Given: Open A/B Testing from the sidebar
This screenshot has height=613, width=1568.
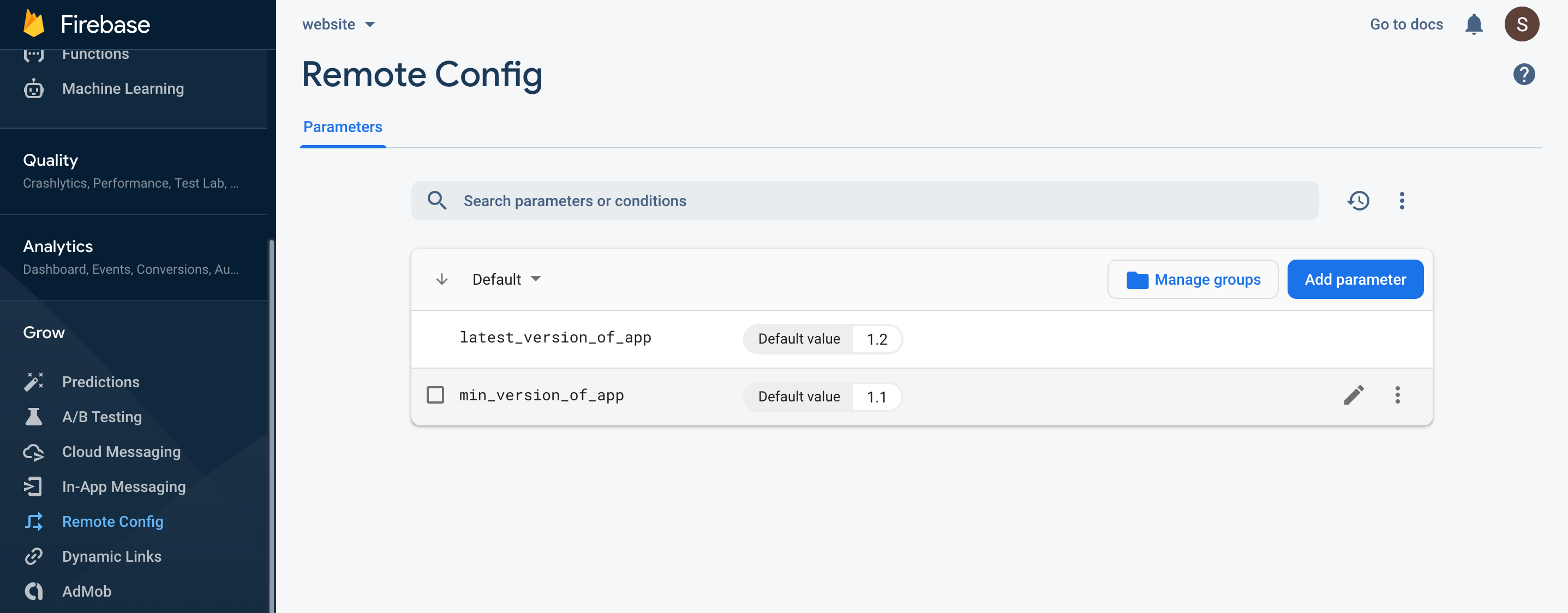Looking at the screenshot, I should click(x=101, y=417).
